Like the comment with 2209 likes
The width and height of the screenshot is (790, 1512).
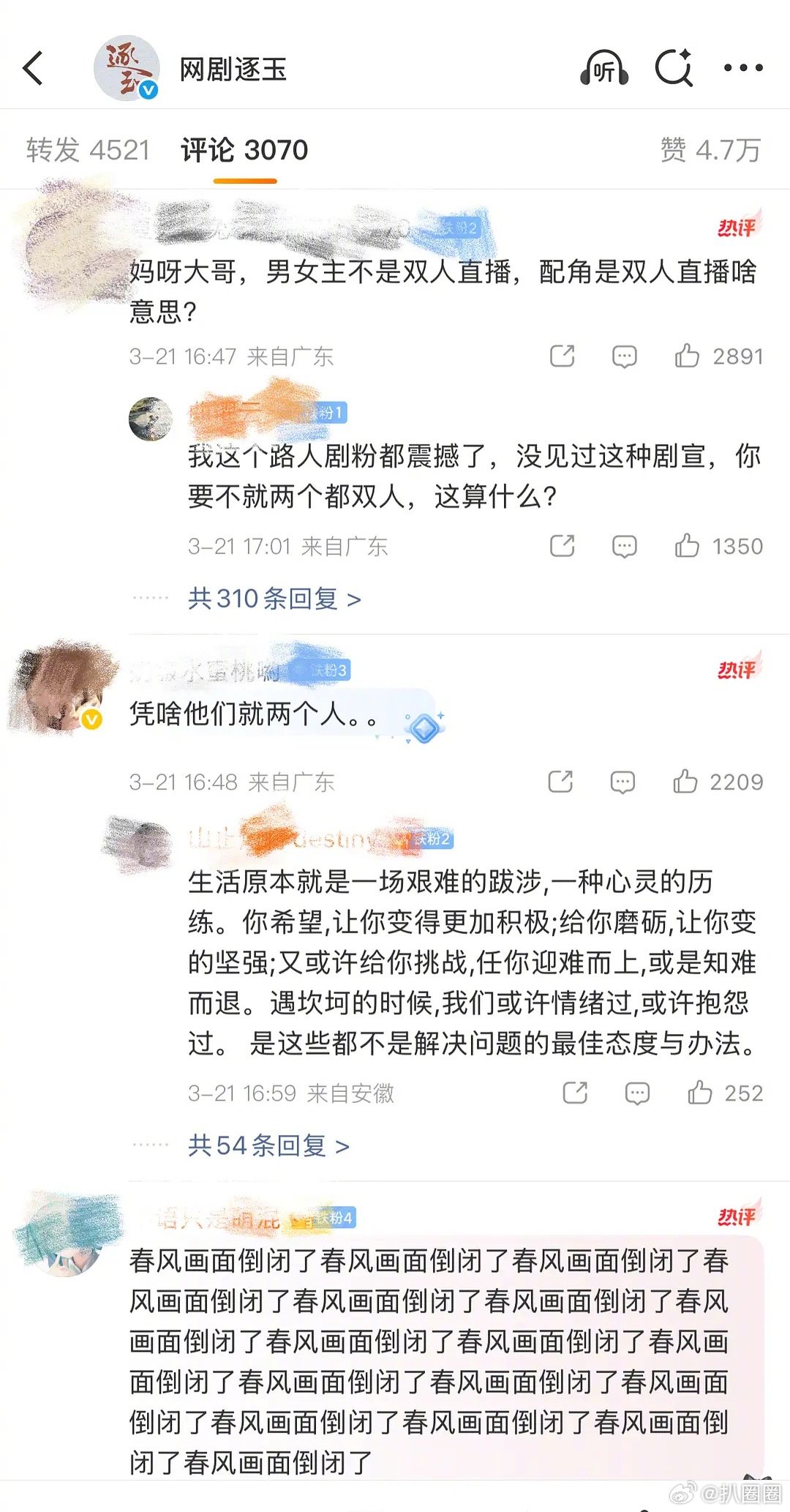point(685,782)
